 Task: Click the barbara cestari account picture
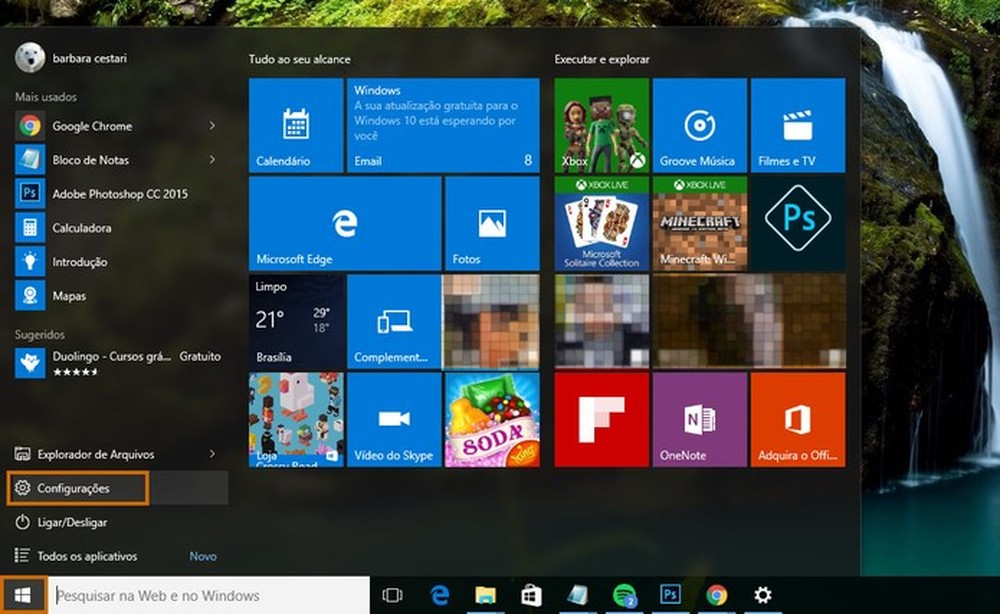point(30,58)
